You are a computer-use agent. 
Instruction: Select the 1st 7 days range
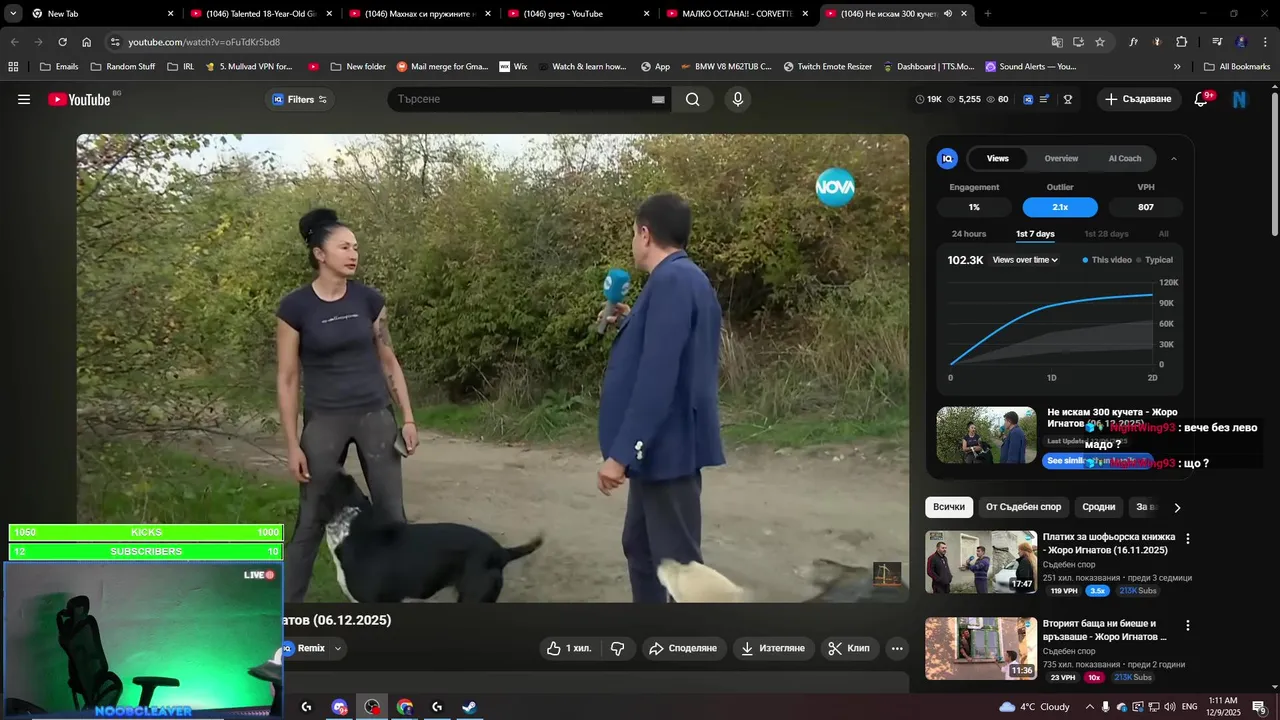pyautogui.click(x=1035, y=234)
